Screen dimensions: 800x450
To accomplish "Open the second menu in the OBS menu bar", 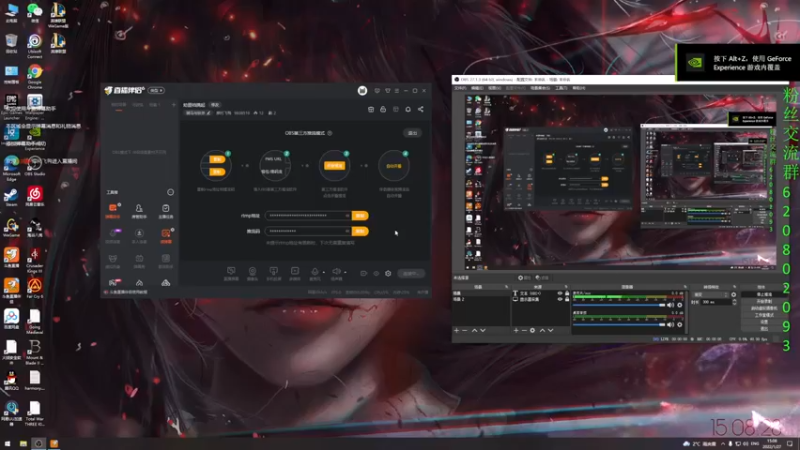I will click(x=477, y=88).
